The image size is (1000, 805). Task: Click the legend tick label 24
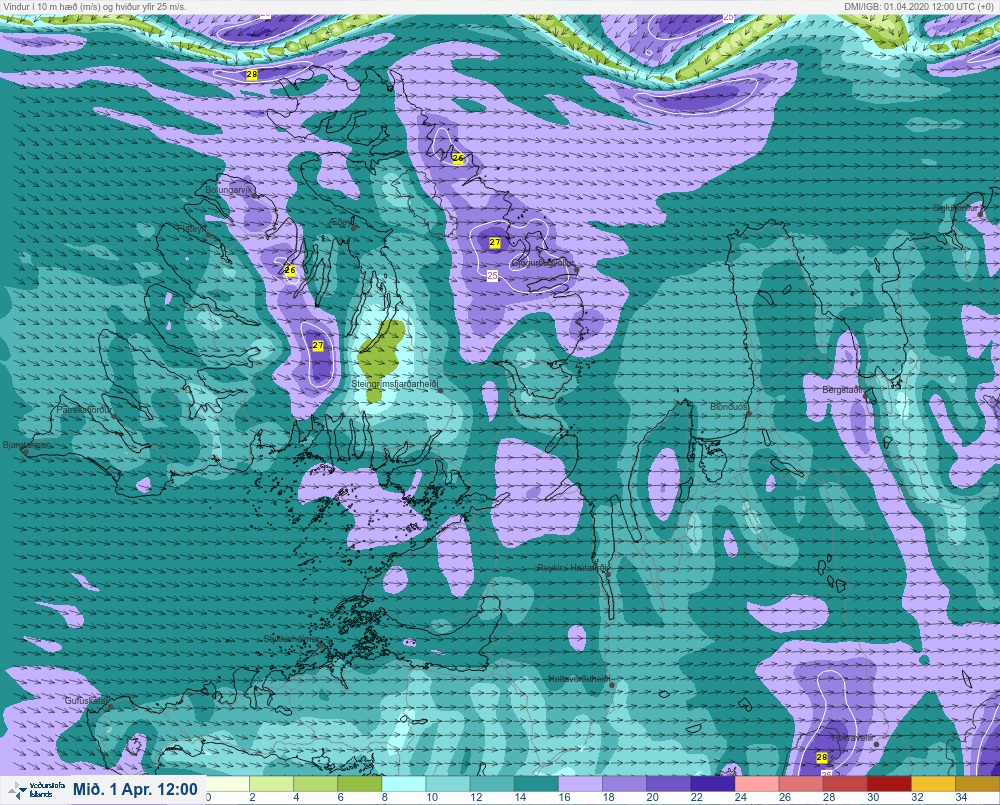coord(740,797)
